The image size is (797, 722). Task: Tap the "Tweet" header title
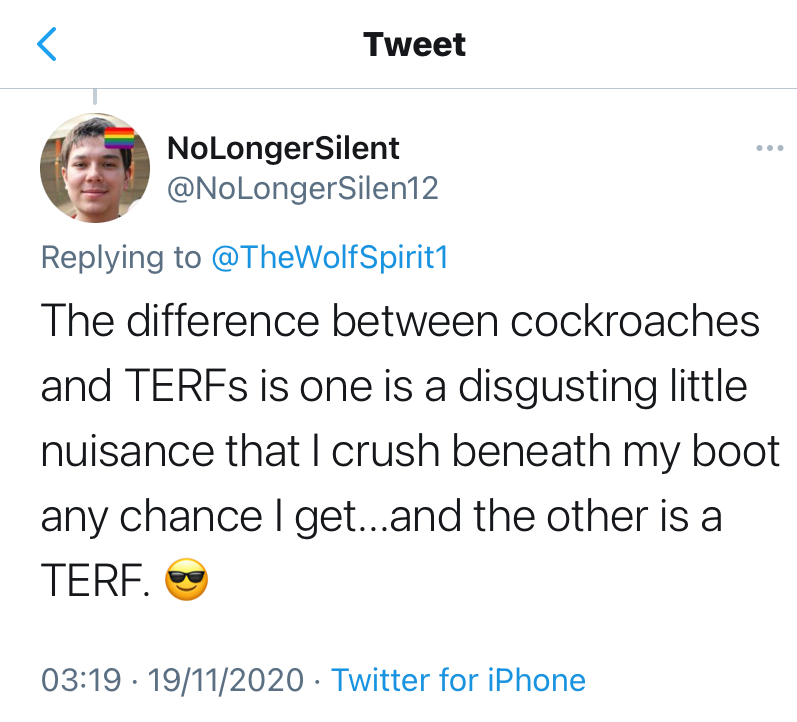tap(414, 45)
